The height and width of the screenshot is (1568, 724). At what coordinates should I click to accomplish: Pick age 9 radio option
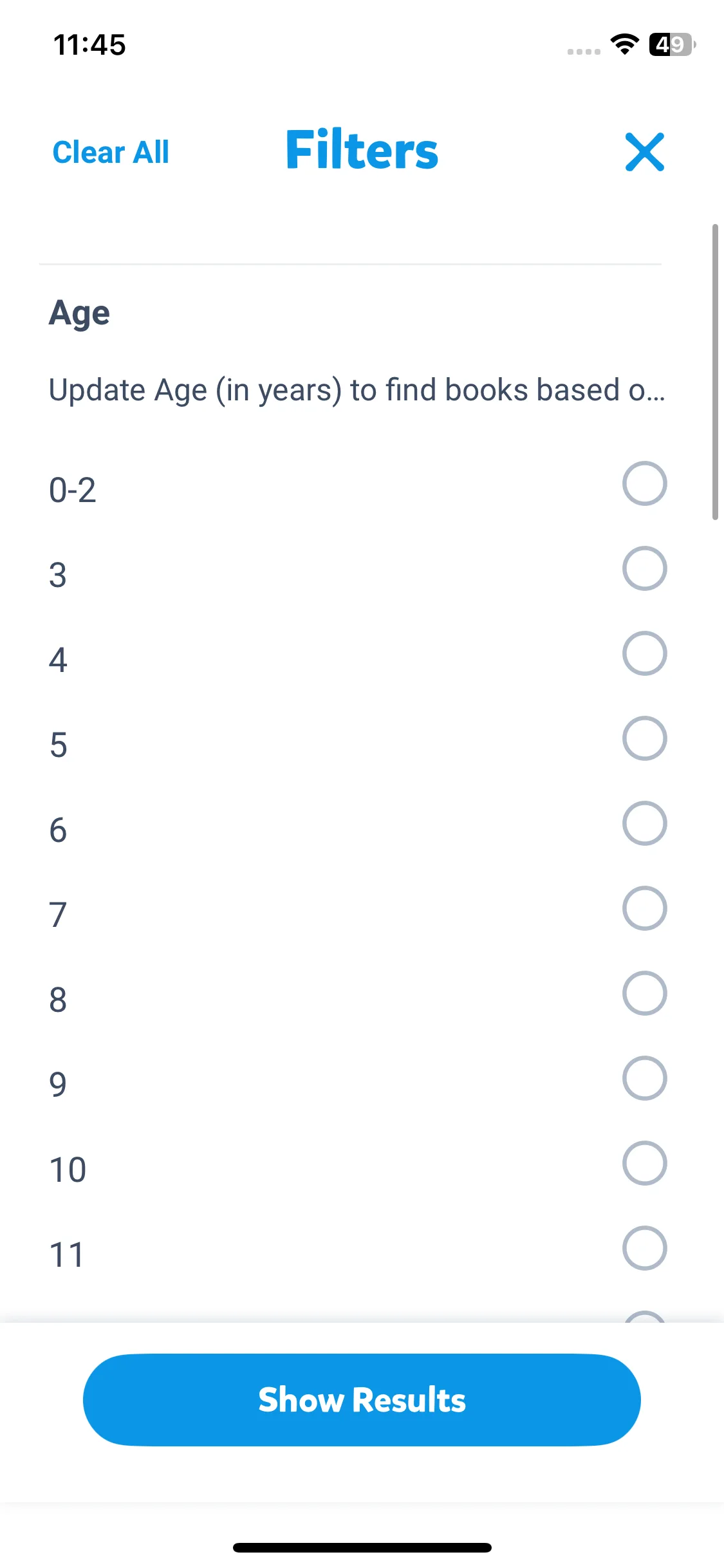644,1078
